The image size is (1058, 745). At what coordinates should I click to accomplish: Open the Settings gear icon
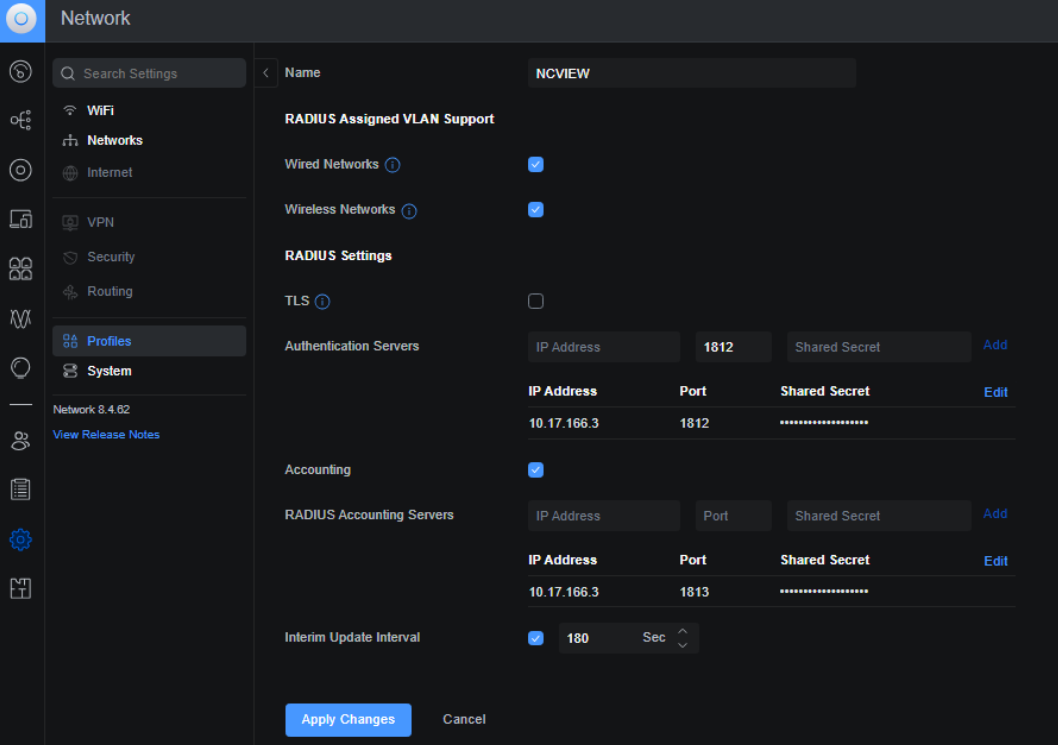click(20, 539)
